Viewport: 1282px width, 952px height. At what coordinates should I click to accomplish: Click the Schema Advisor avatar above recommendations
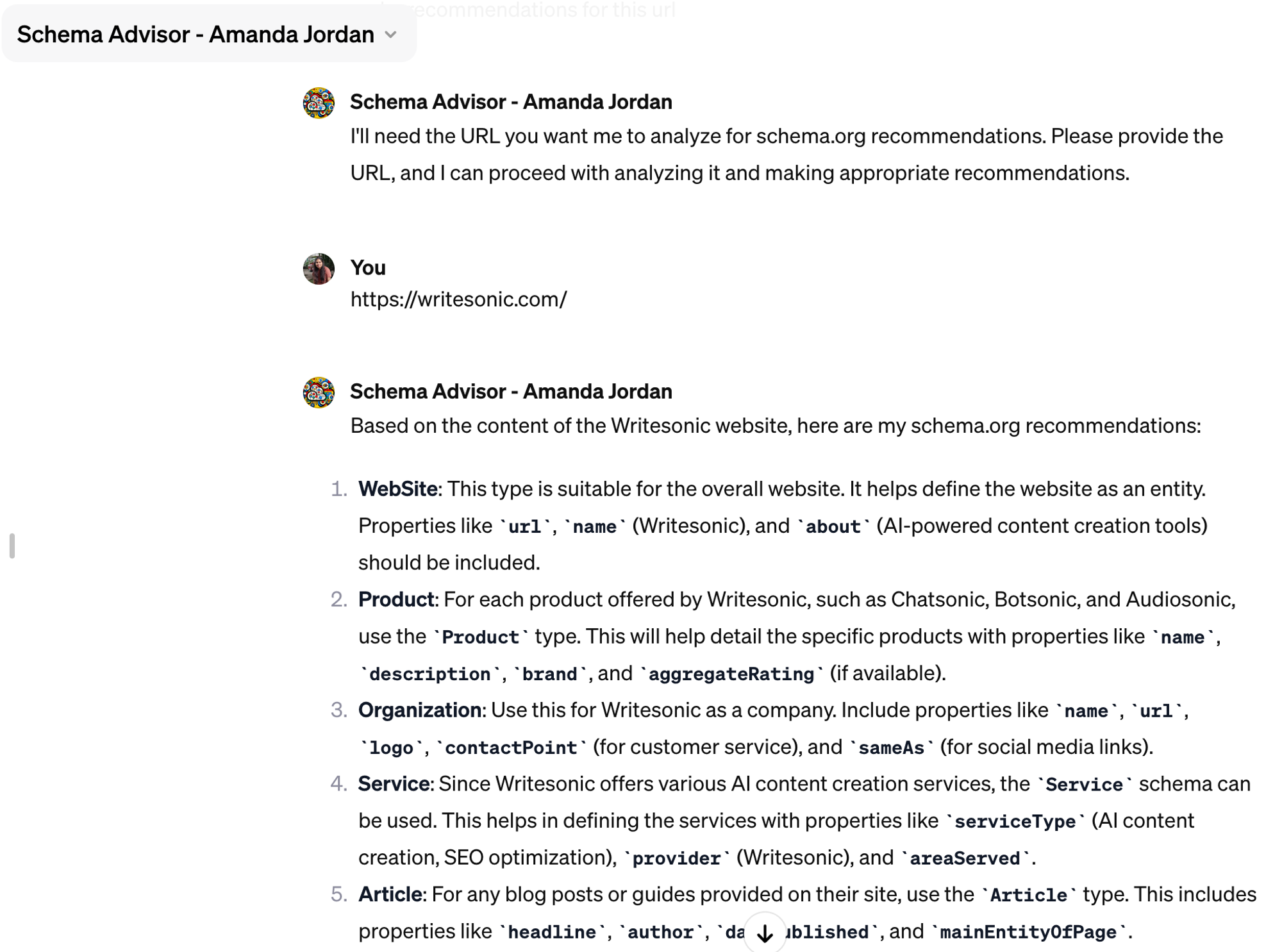[319, 392]
